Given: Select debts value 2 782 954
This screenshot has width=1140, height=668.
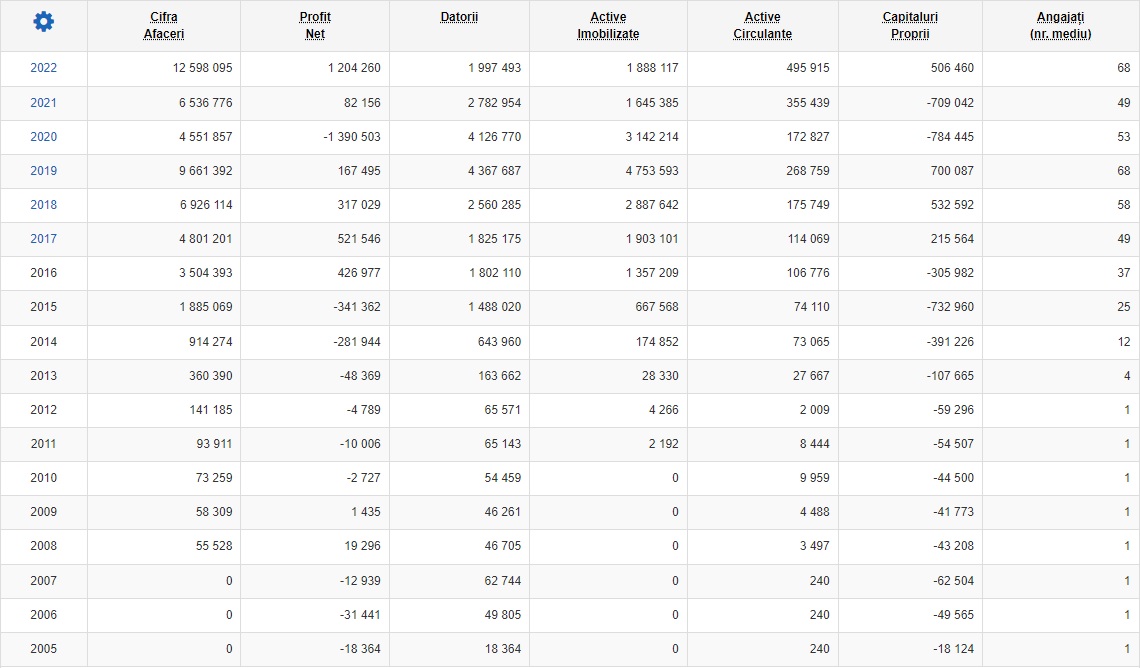Looking at the screenshot, I should (494, 102).
